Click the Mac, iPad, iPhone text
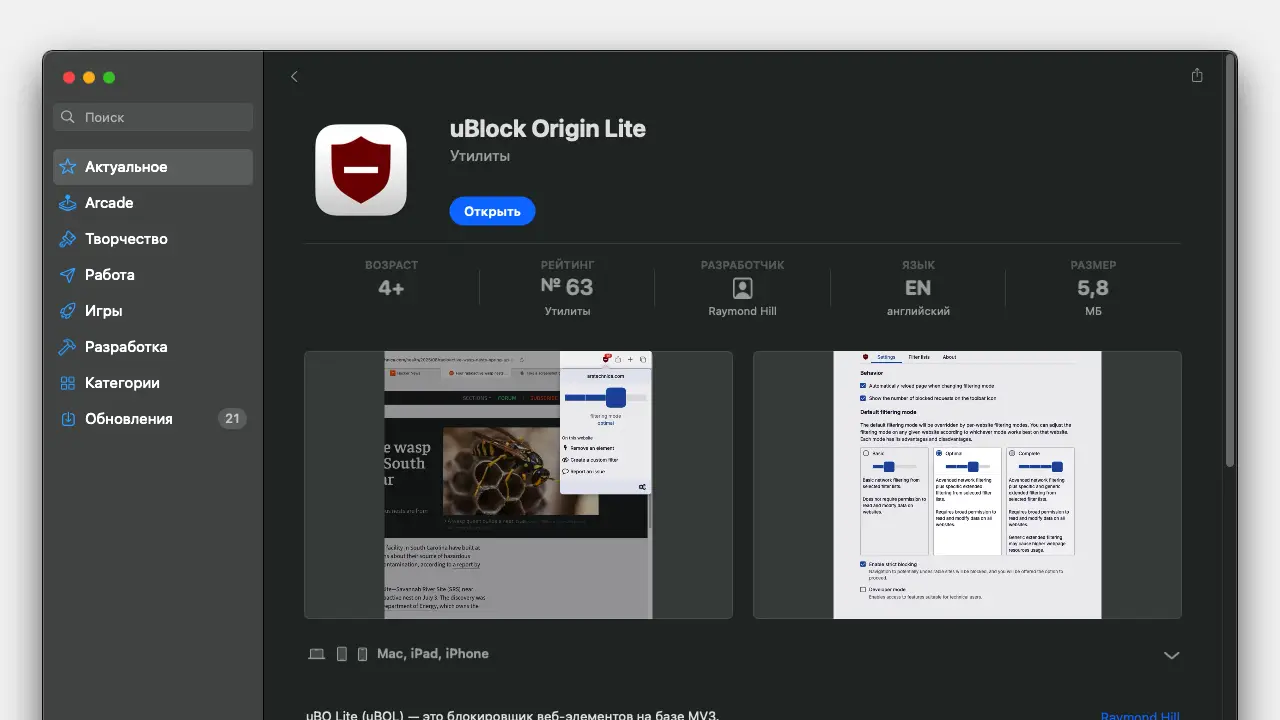The height and width of the screenshot is (720, 1280). [x=433, y=654]
